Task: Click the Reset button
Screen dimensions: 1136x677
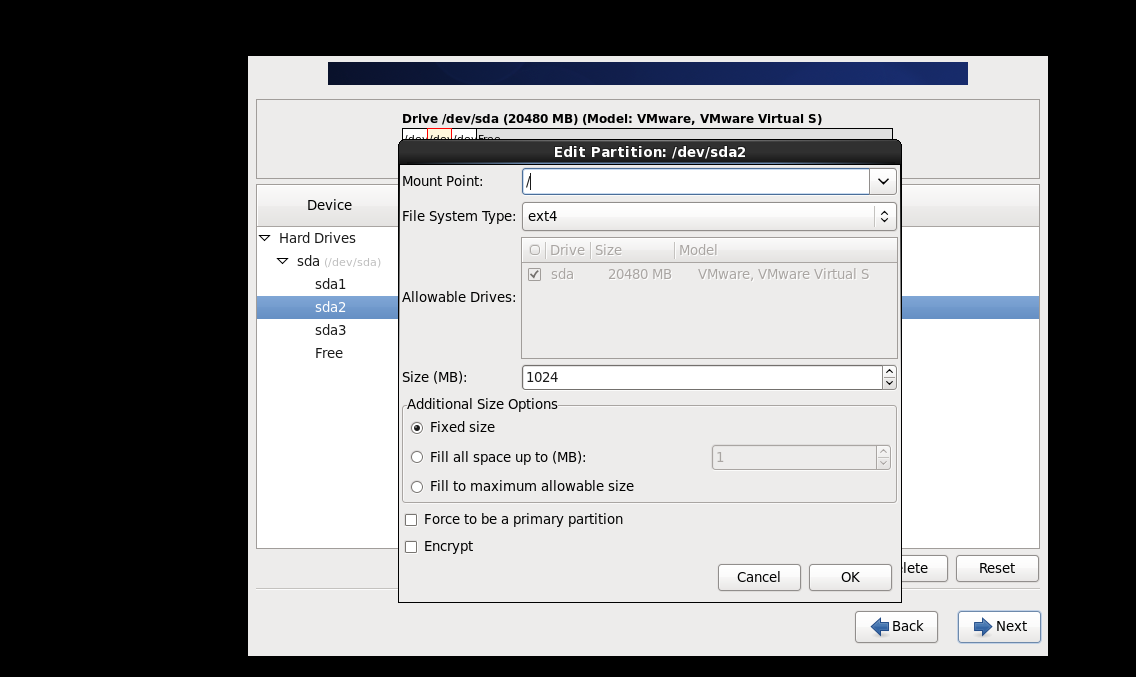Action: click(x=997, y=568)
